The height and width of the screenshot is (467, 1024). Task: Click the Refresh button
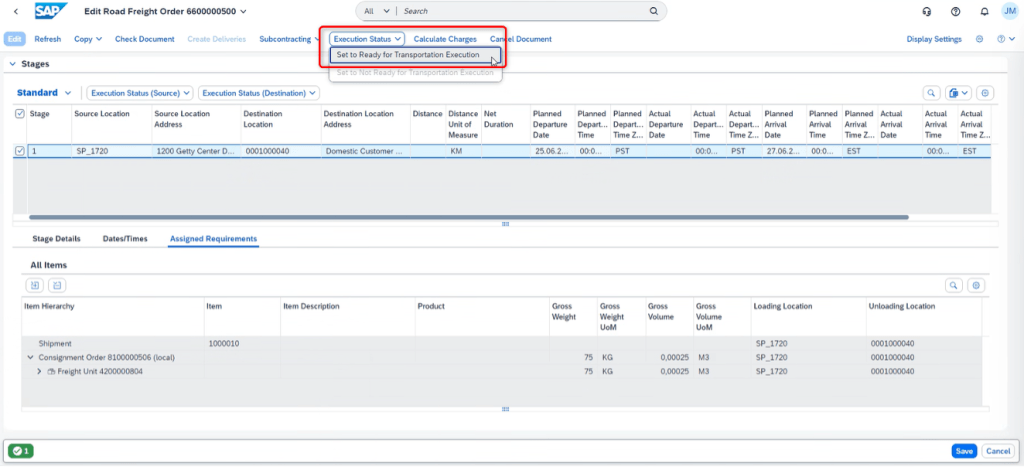click(48, 39)
